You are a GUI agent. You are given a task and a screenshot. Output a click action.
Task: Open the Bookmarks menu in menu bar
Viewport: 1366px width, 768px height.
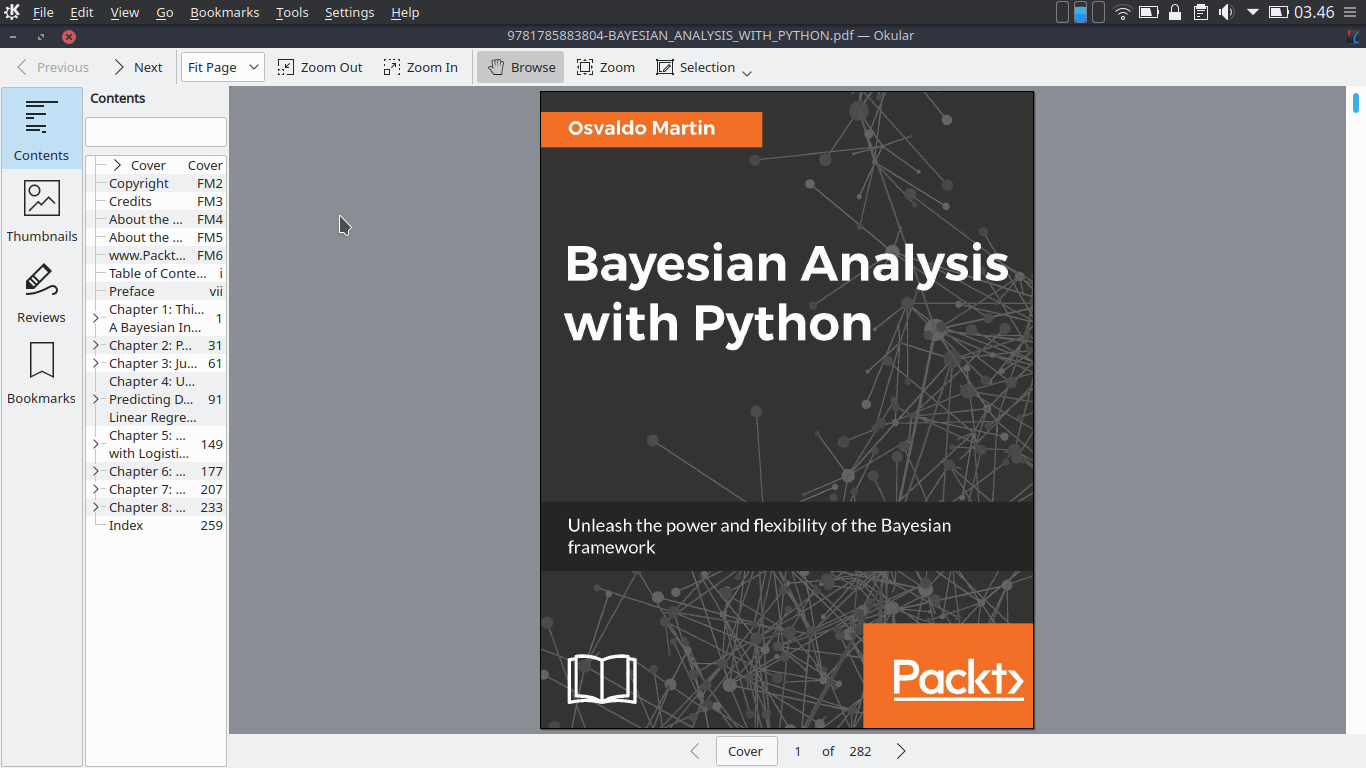(x=225, y=12)
